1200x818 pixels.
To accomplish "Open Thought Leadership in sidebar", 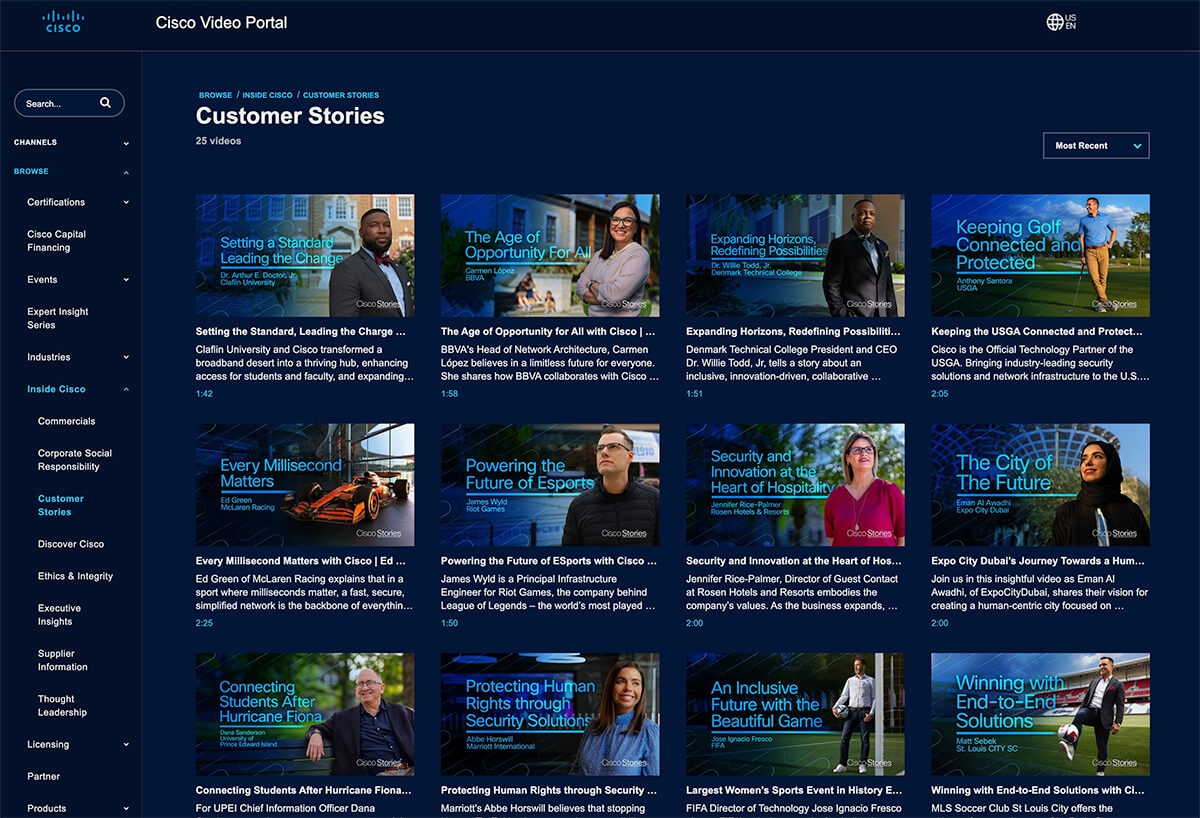I will [x=63, y=706].
